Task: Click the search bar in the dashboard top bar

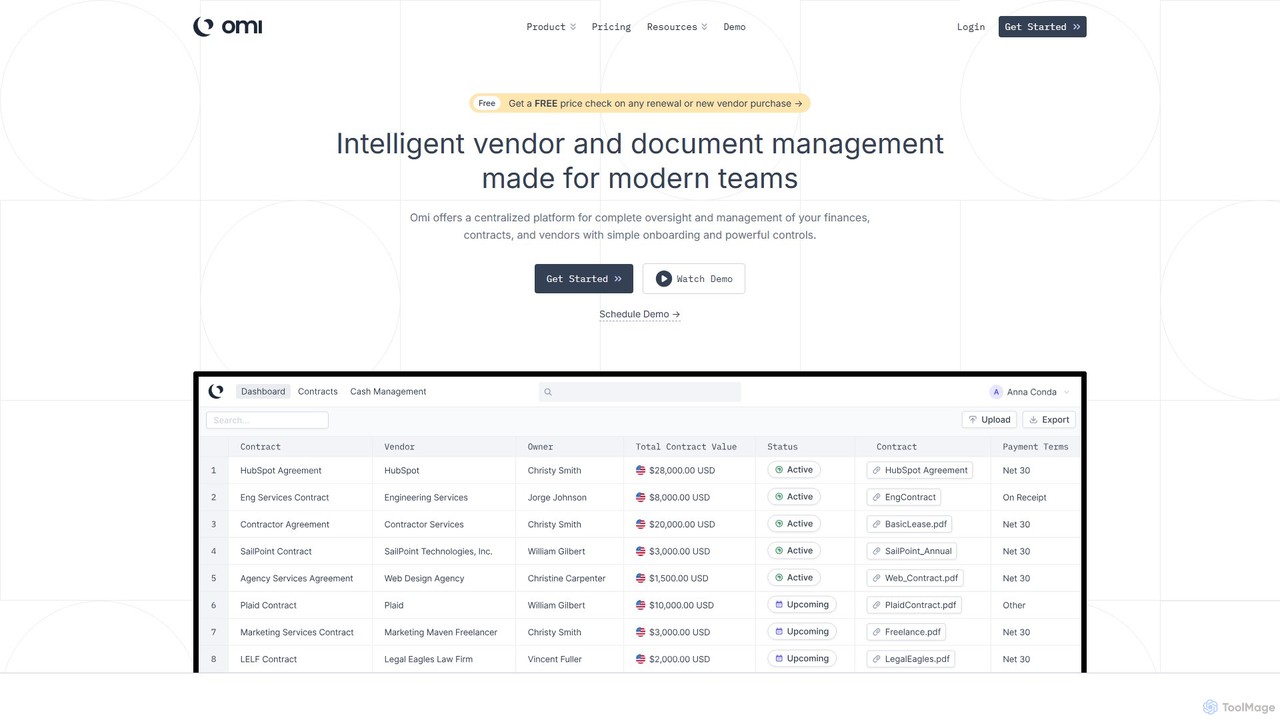Action: [640, 392]
